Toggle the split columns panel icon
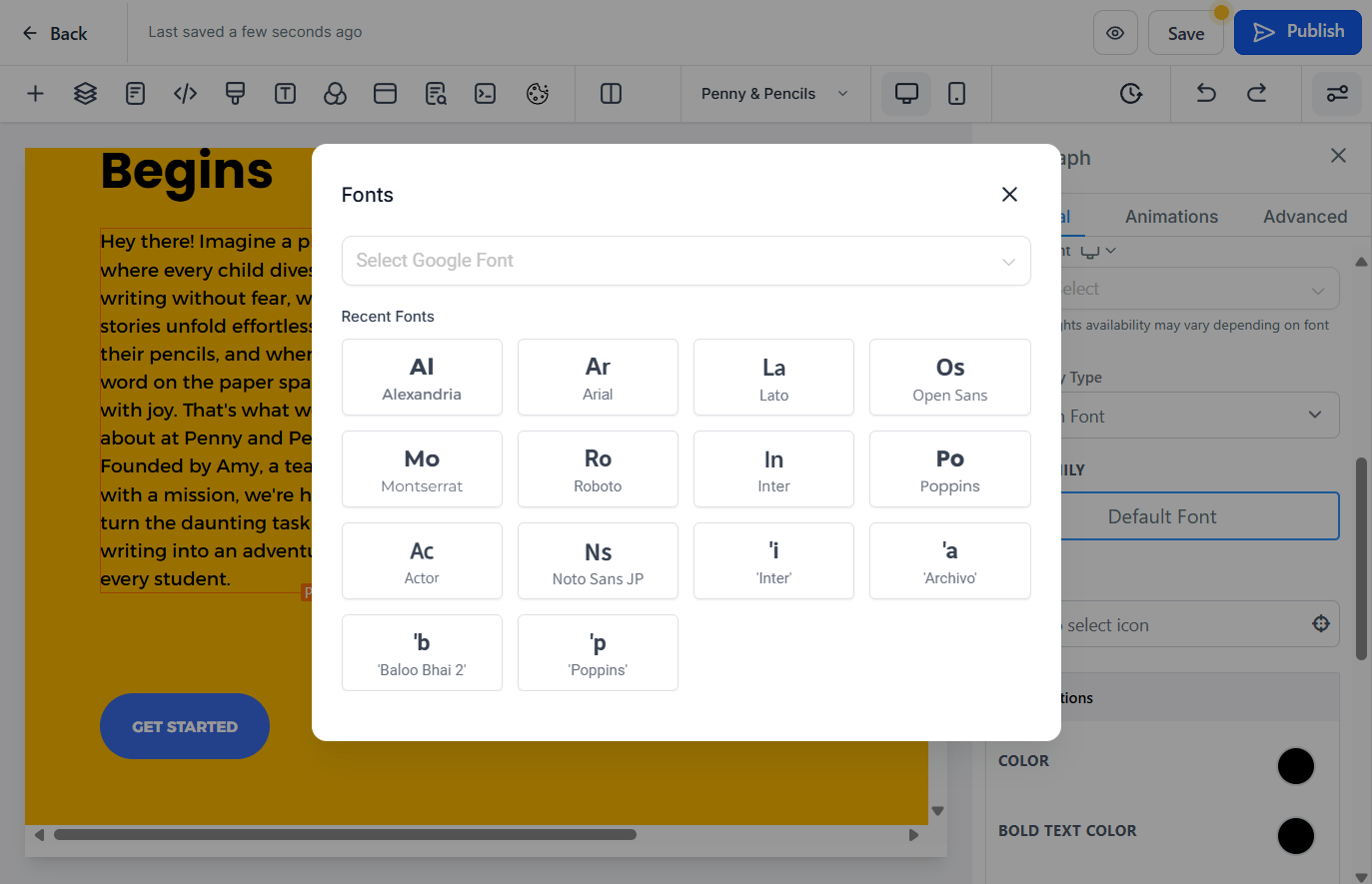Image resolution: width=1372 pixels, height=884 pixels. [611, 94]
